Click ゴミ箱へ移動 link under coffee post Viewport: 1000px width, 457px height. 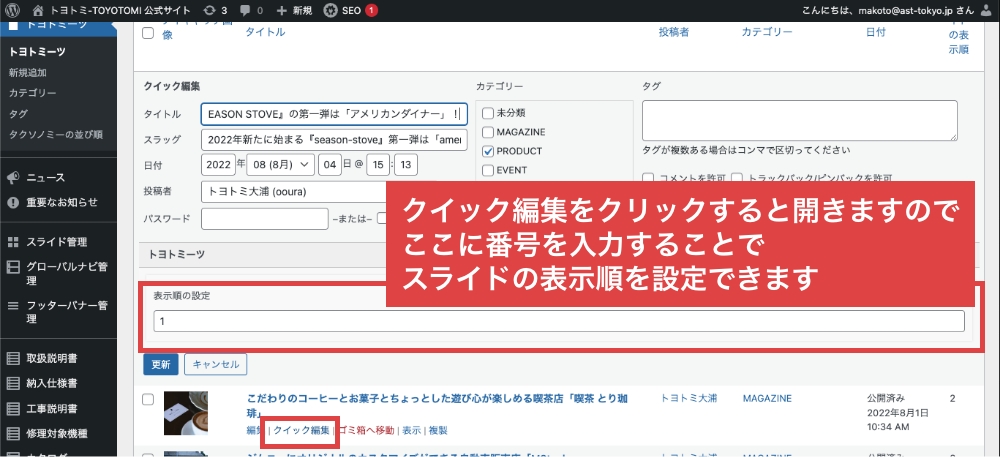click(365, 430)
